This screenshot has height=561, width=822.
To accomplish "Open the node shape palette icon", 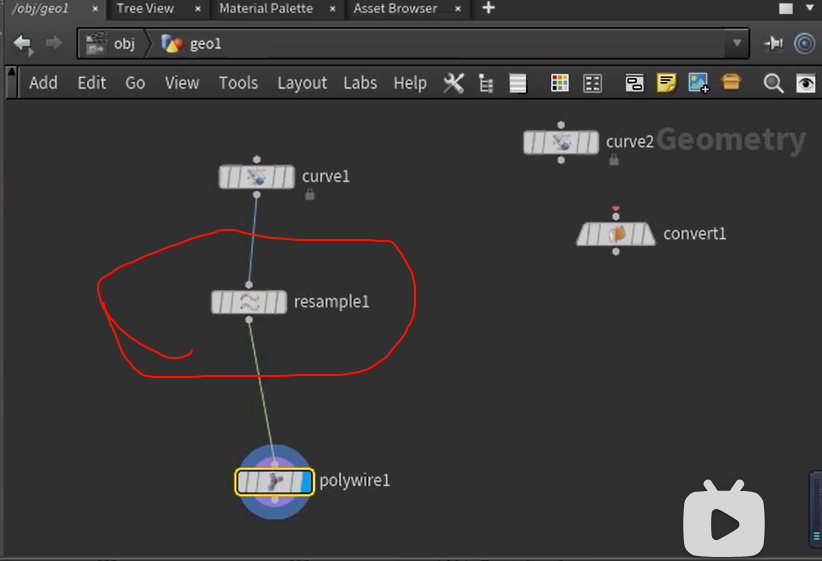I will [592, 83].
